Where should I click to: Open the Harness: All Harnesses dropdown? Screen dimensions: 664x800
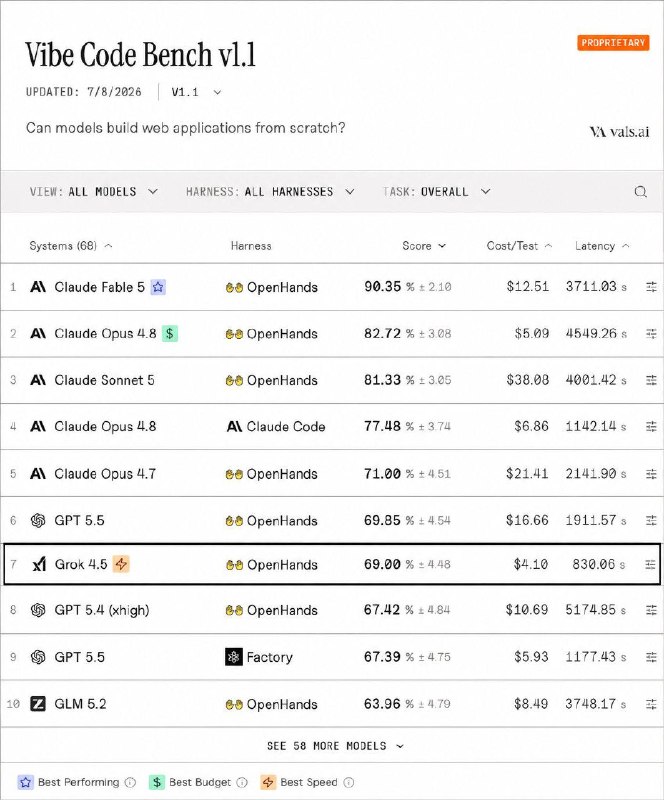coord(270,192)
